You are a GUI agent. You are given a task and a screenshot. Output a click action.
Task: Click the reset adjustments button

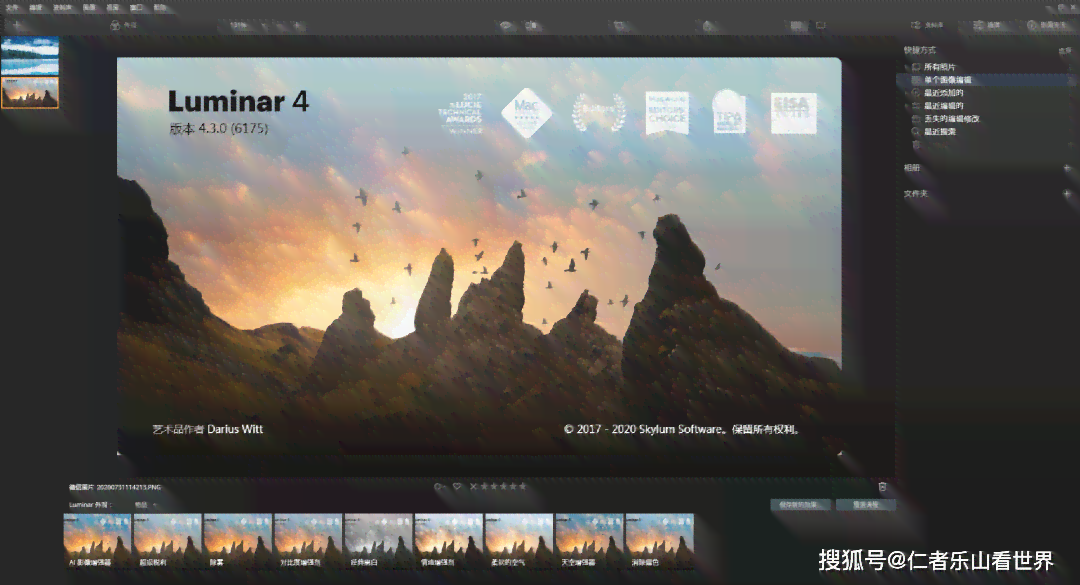coord(866,505)
